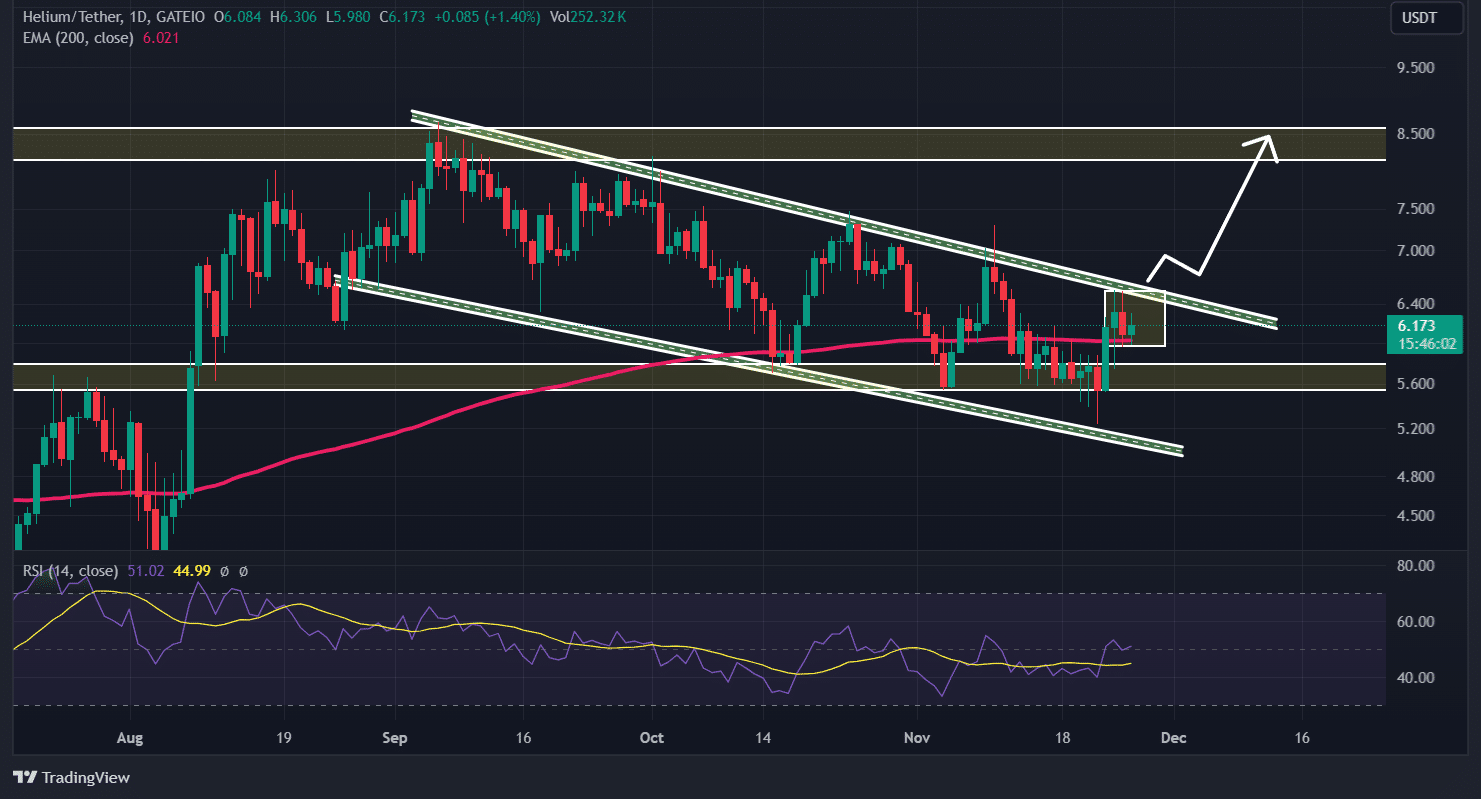Viewport: 1481px width, 799px height.
Task: Click the Dec date on time axis
Action: point(1173,738)
